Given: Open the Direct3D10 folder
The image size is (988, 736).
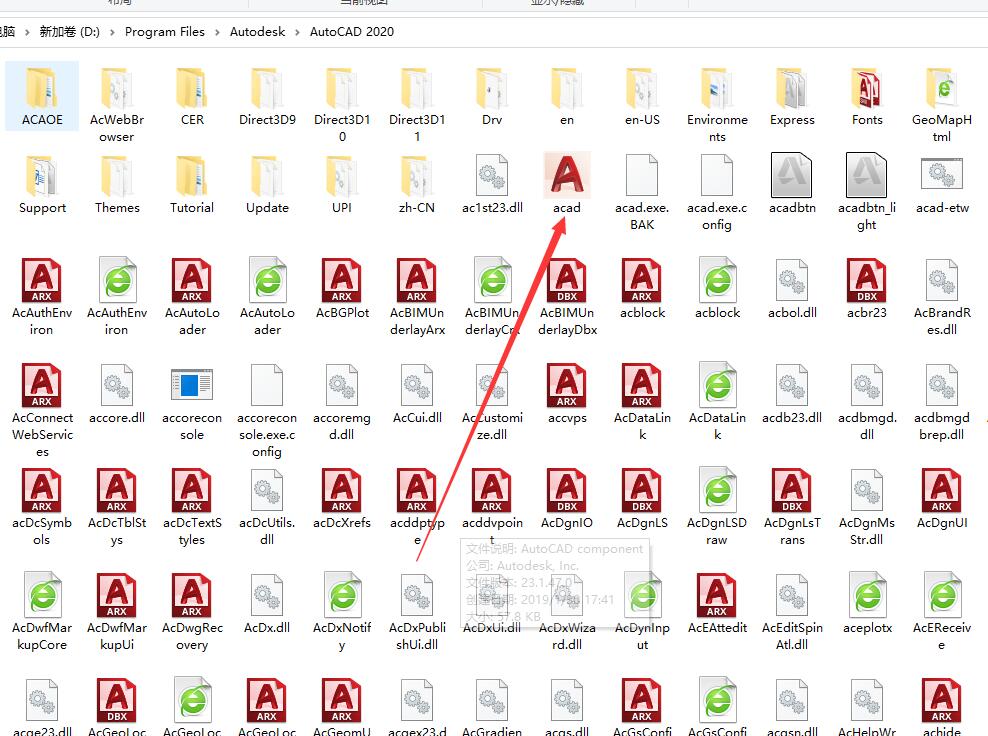Looking at the screenshot, I should pyautogui.click(x=342, y=104).
